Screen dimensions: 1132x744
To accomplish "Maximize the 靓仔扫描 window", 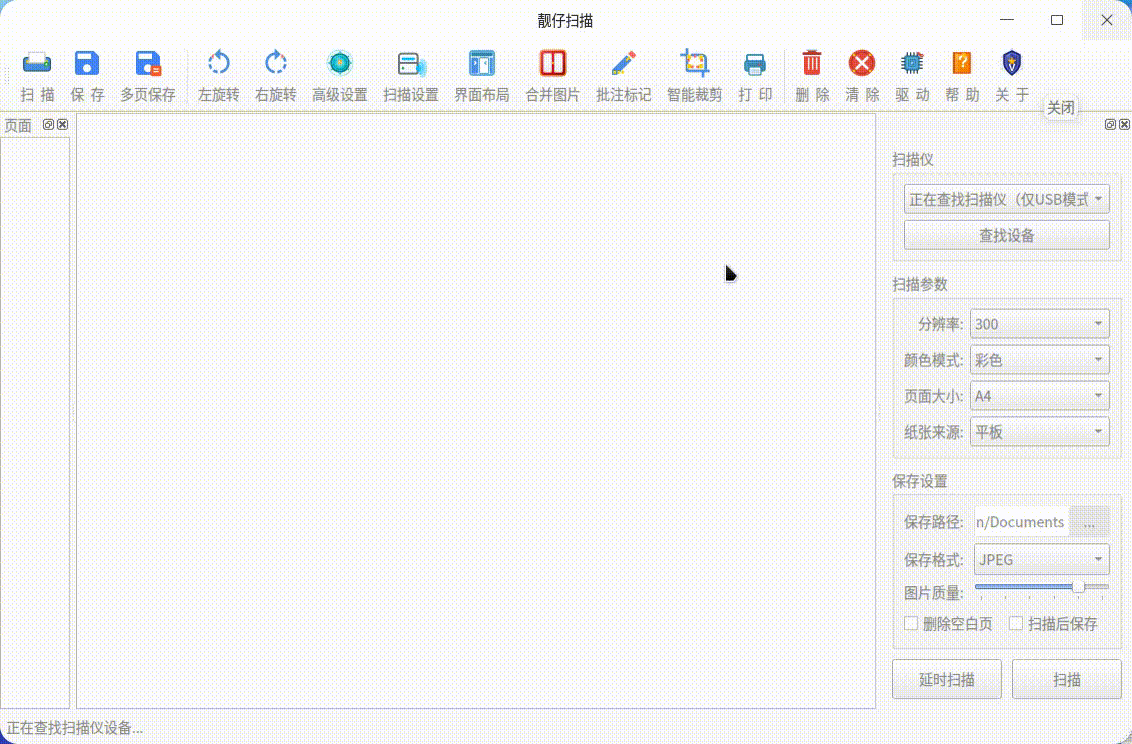I will coord(1057,20).
